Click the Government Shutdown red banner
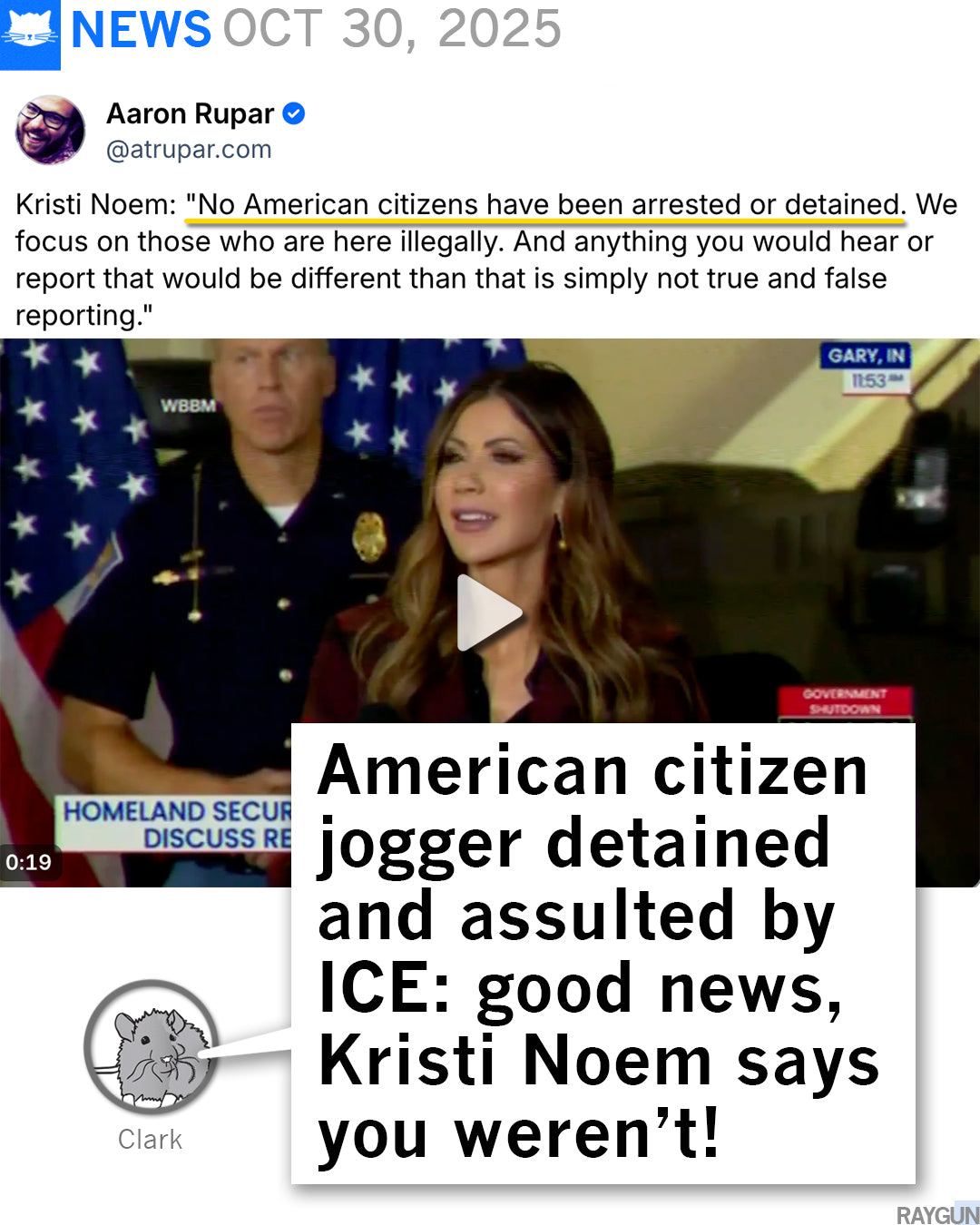980x1225 pixels. coord(845,701)
